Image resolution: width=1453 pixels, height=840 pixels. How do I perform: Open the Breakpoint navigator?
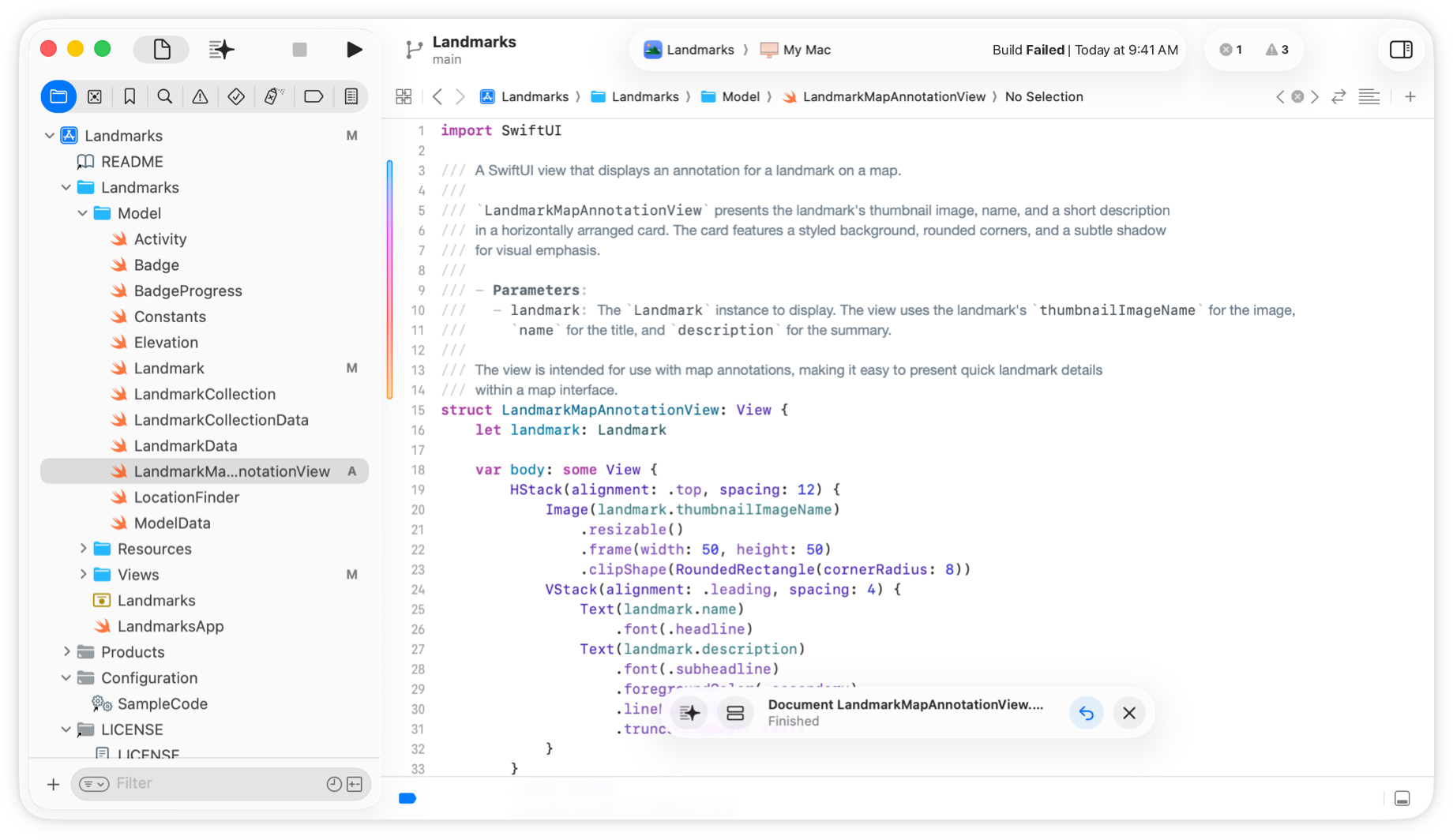pyautogui.click(x=314, y=96)
